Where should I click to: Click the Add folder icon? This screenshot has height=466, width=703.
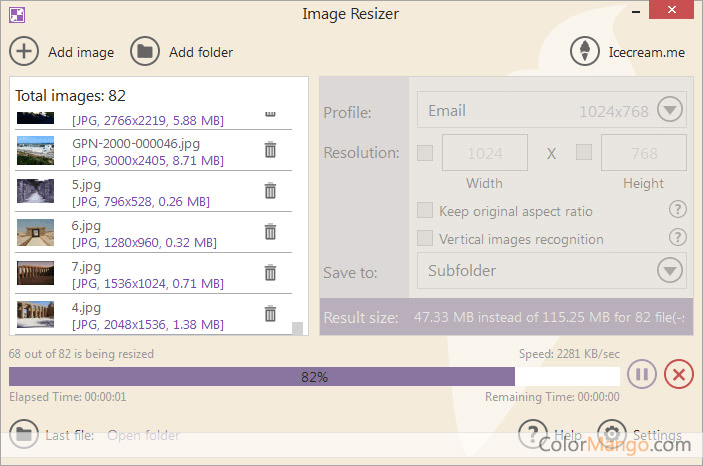[x=145, y=52]
